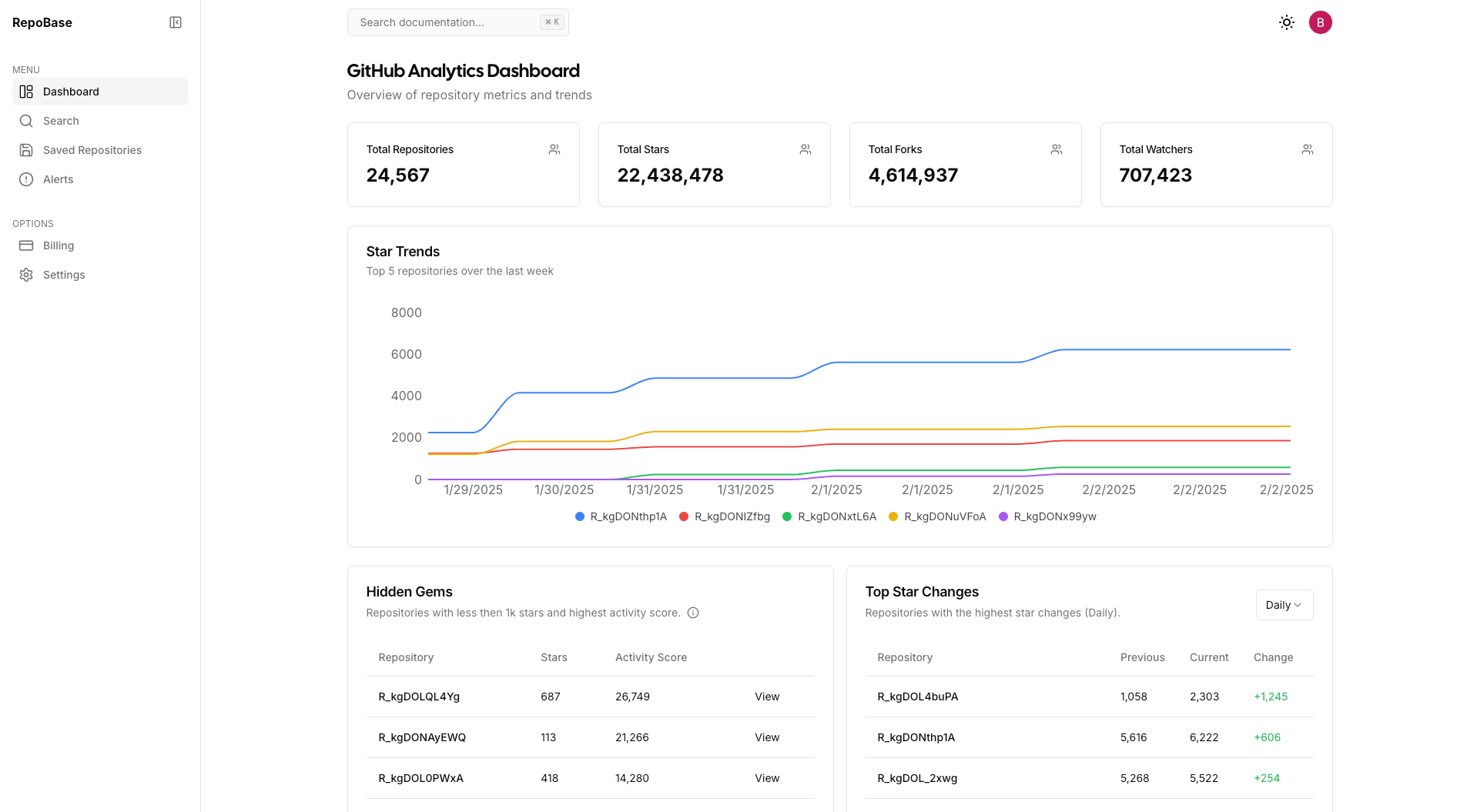Screen dimensions: 1477x812
Task: Open the Daily period dropdown
Action: click(x=1284, y=605)
